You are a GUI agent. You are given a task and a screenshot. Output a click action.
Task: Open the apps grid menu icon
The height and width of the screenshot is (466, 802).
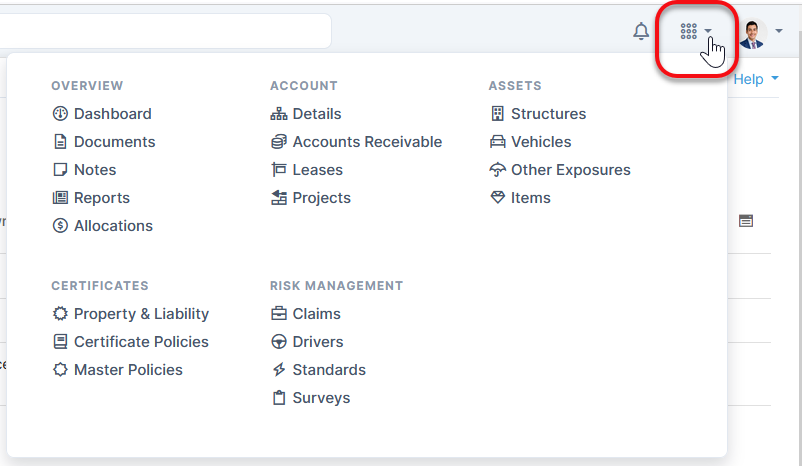pyautogui.click(x=688, y=32)
